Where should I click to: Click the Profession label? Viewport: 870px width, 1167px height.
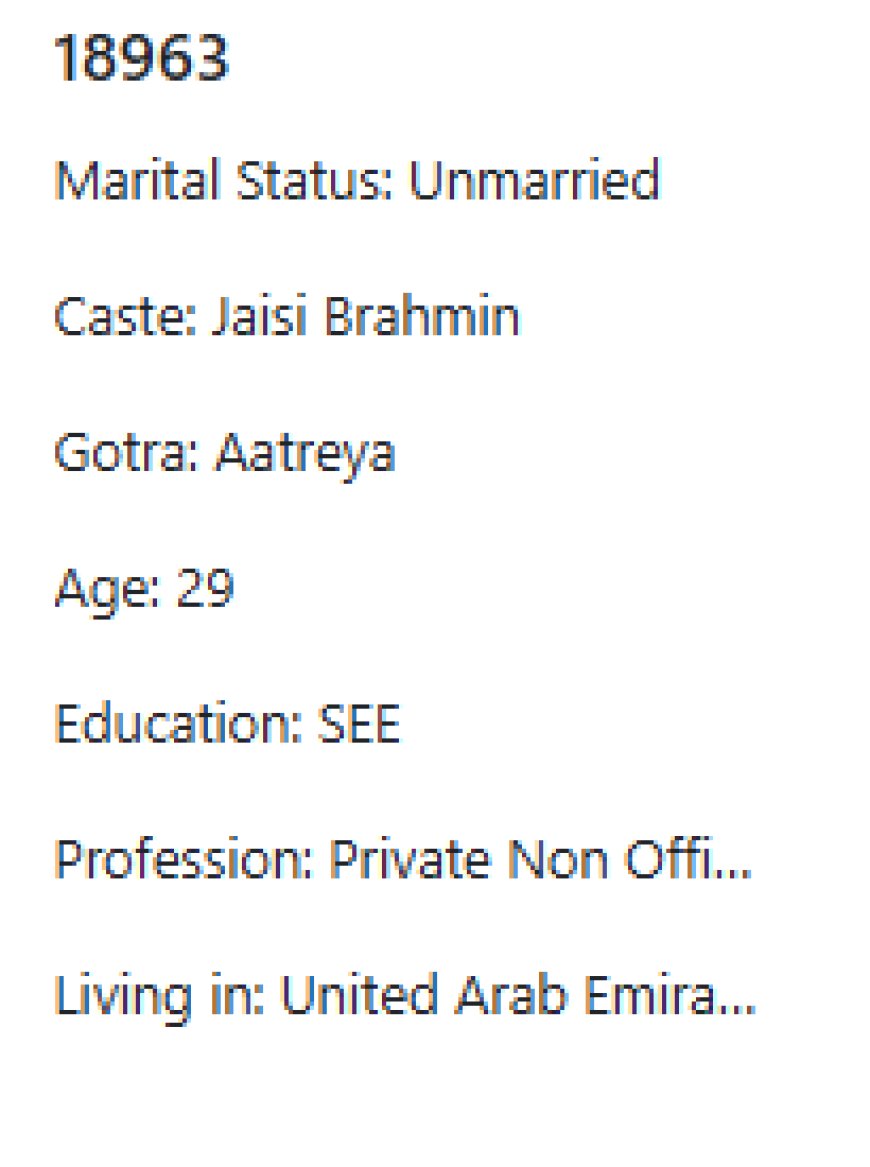185,860
